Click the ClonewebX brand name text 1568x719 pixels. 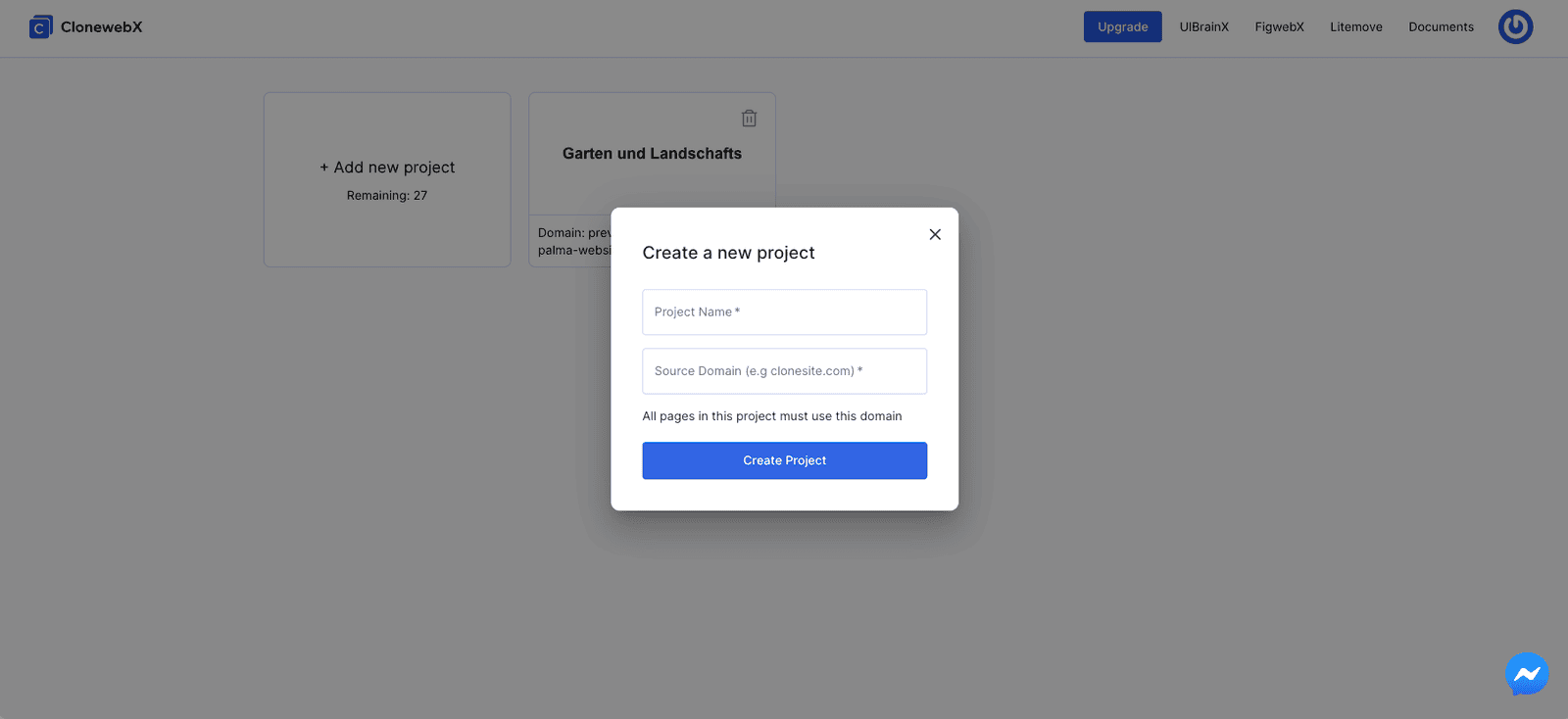tap(101, 27)
